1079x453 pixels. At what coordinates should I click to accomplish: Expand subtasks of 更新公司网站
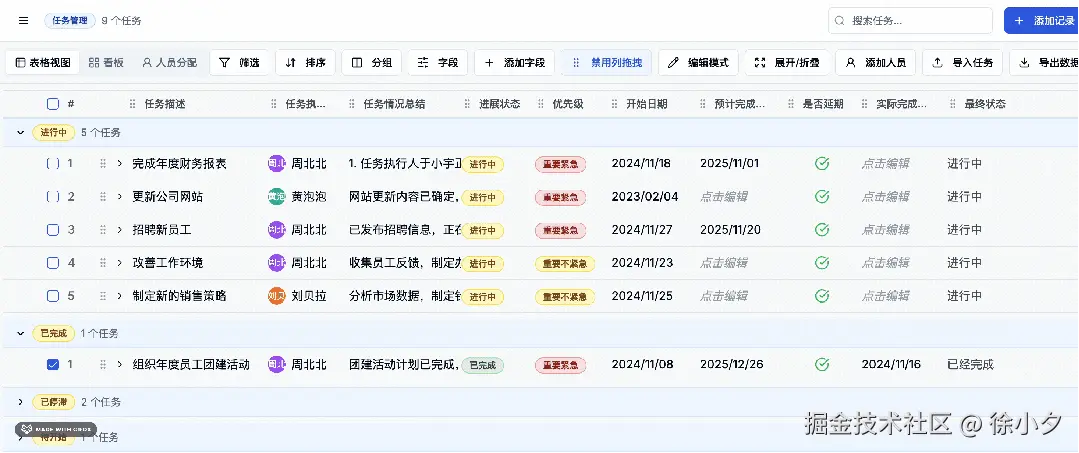pyautogui.click(x=120, y=197)
